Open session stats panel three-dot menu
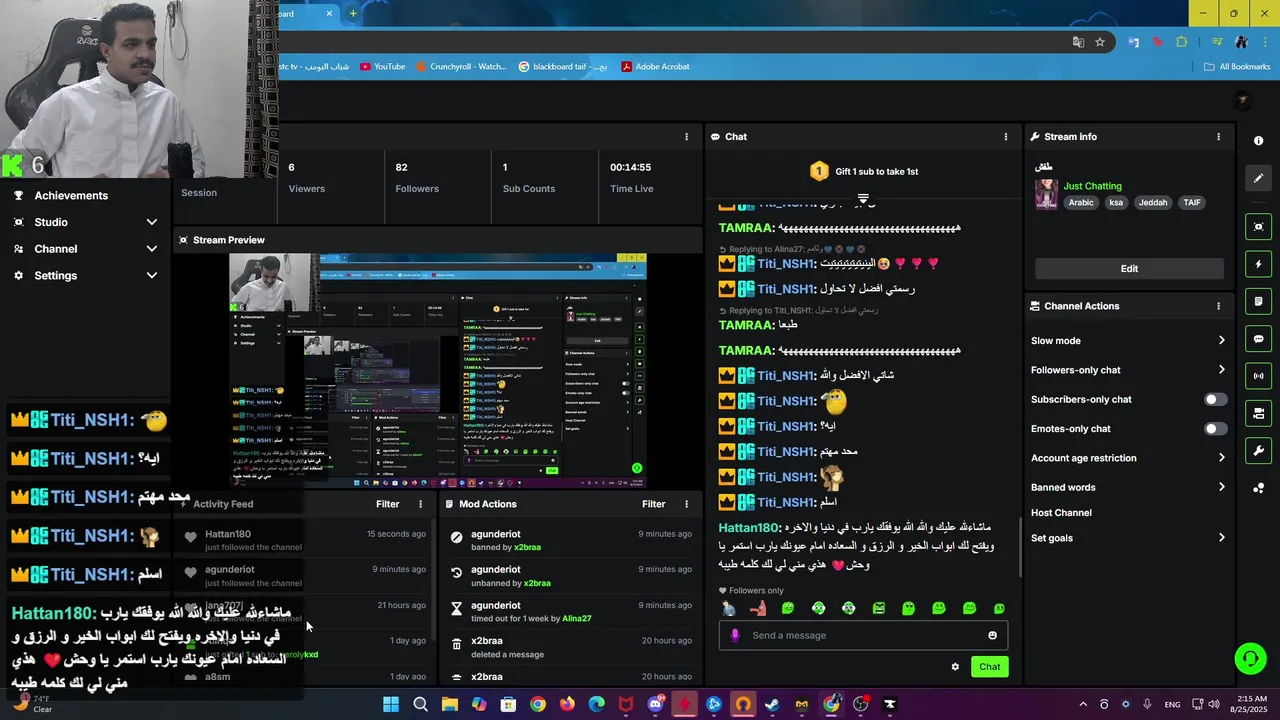Screen dimensions: 1280x720 coord(686,137)
